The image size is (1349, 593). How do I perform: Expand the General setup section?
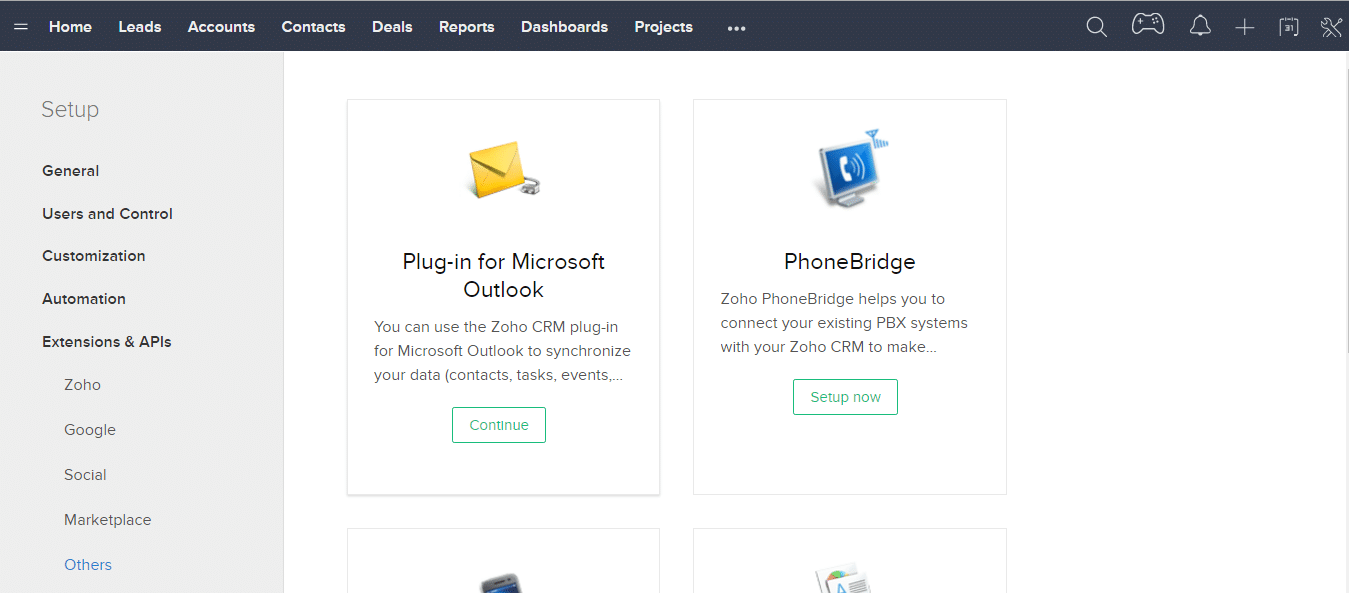71,171
